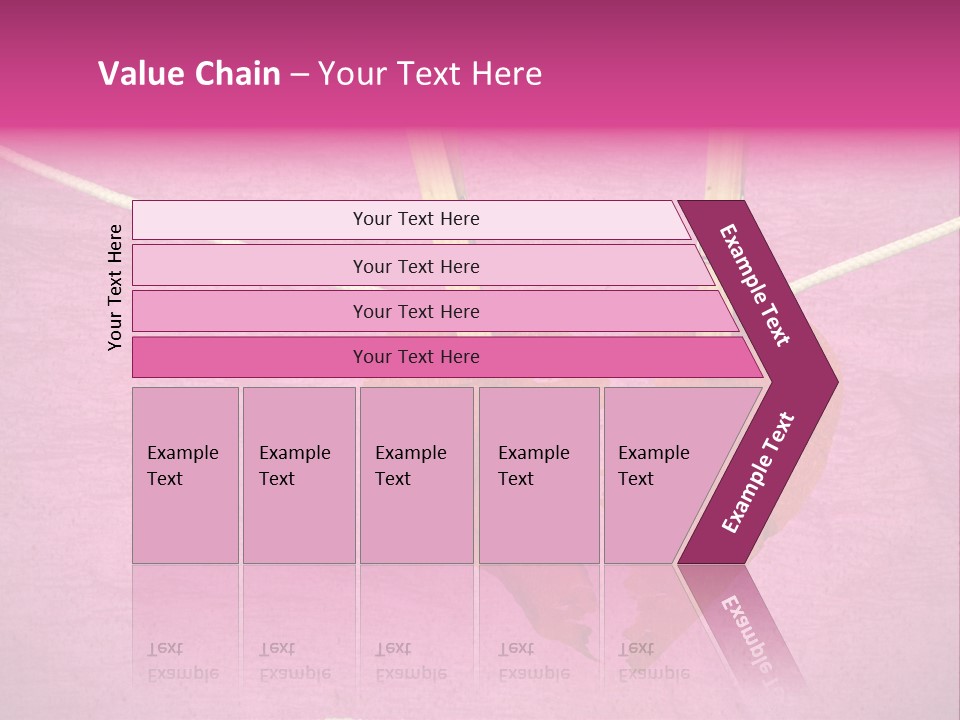Select the second Example Text column box
This screenshot has height=720, width=960.
(299, 475)
